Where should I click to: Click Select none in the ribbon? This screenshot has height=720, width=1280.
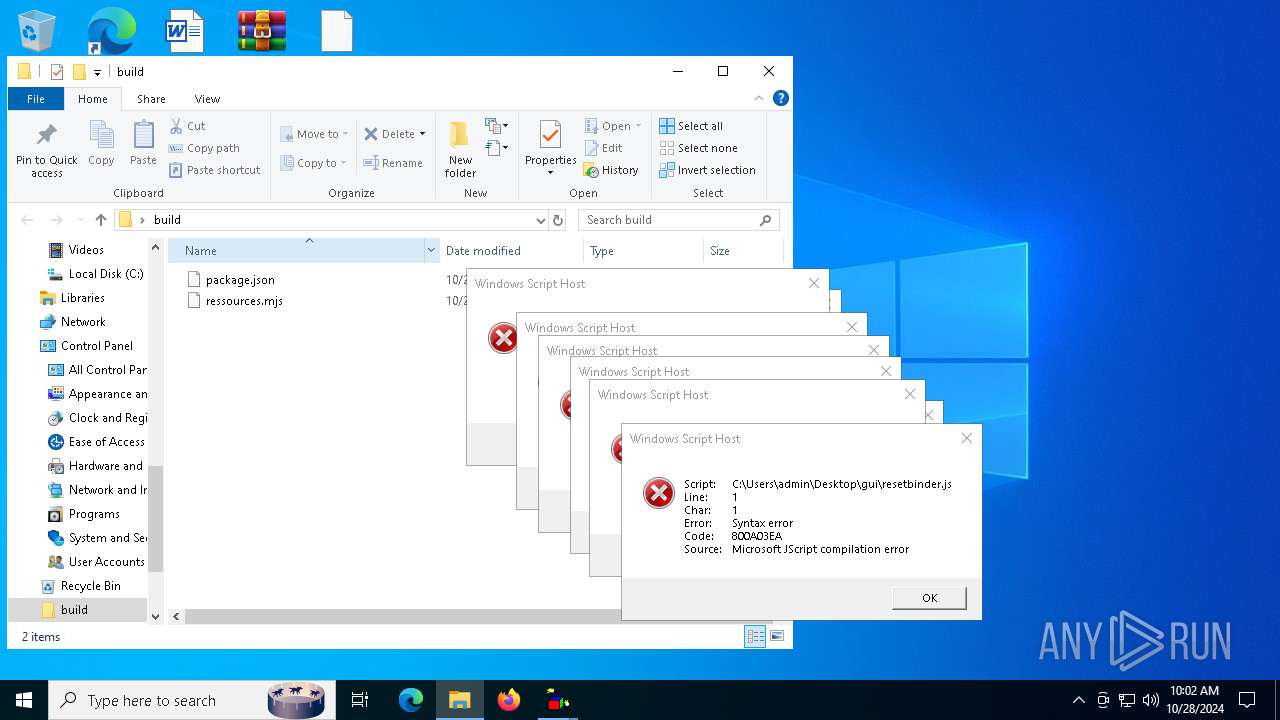point(698,148)
